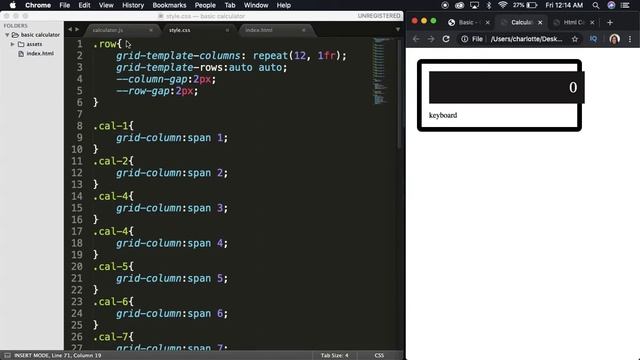
Task: Open the Edit menu in menu bar
Action: (x=84, y=5)
